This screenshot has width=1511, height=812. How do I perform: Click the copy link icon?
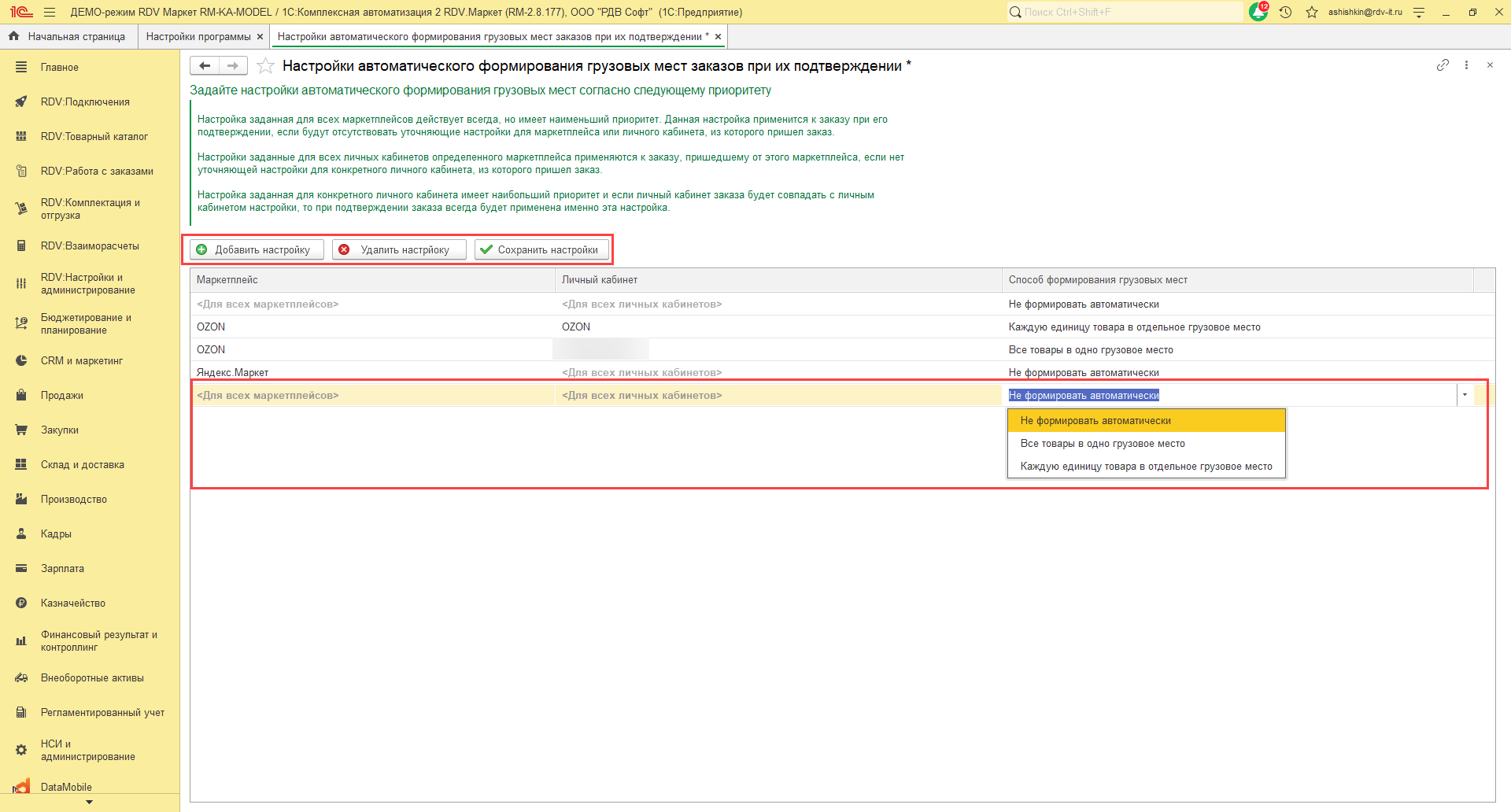1442,65
